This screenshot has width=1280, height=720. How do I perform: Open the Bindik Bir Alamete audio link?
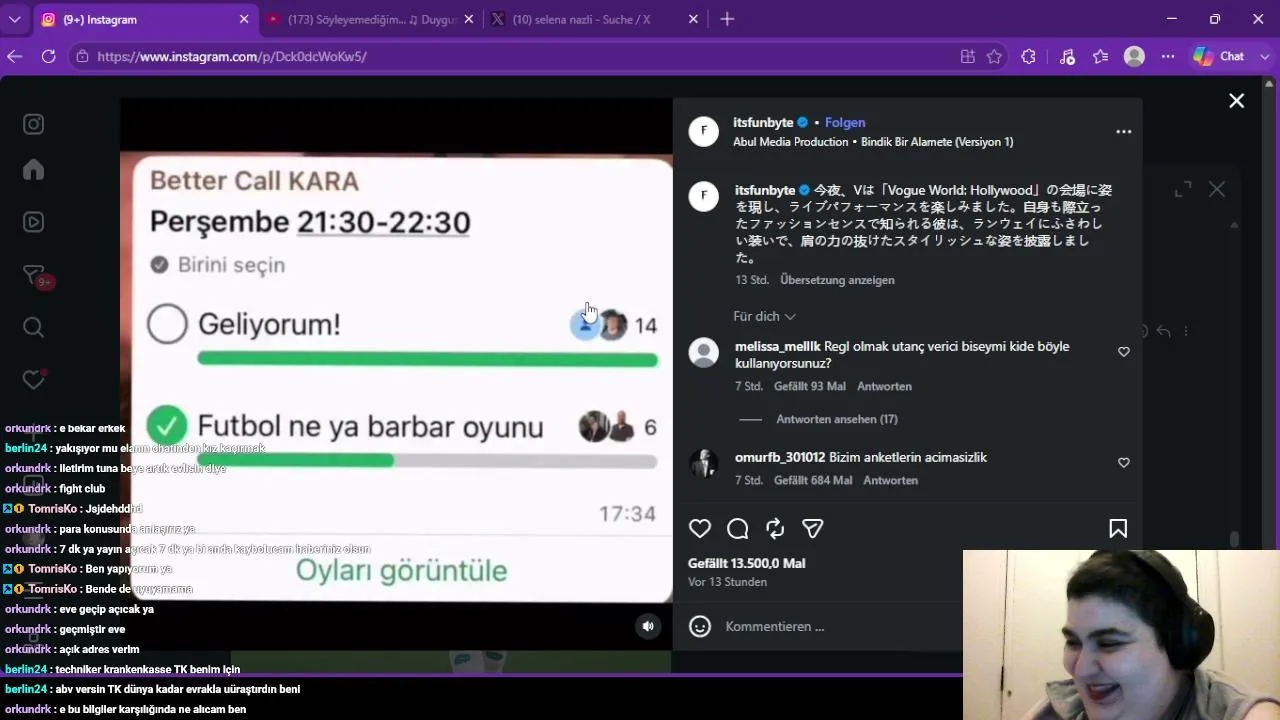[x=937, y=142]
